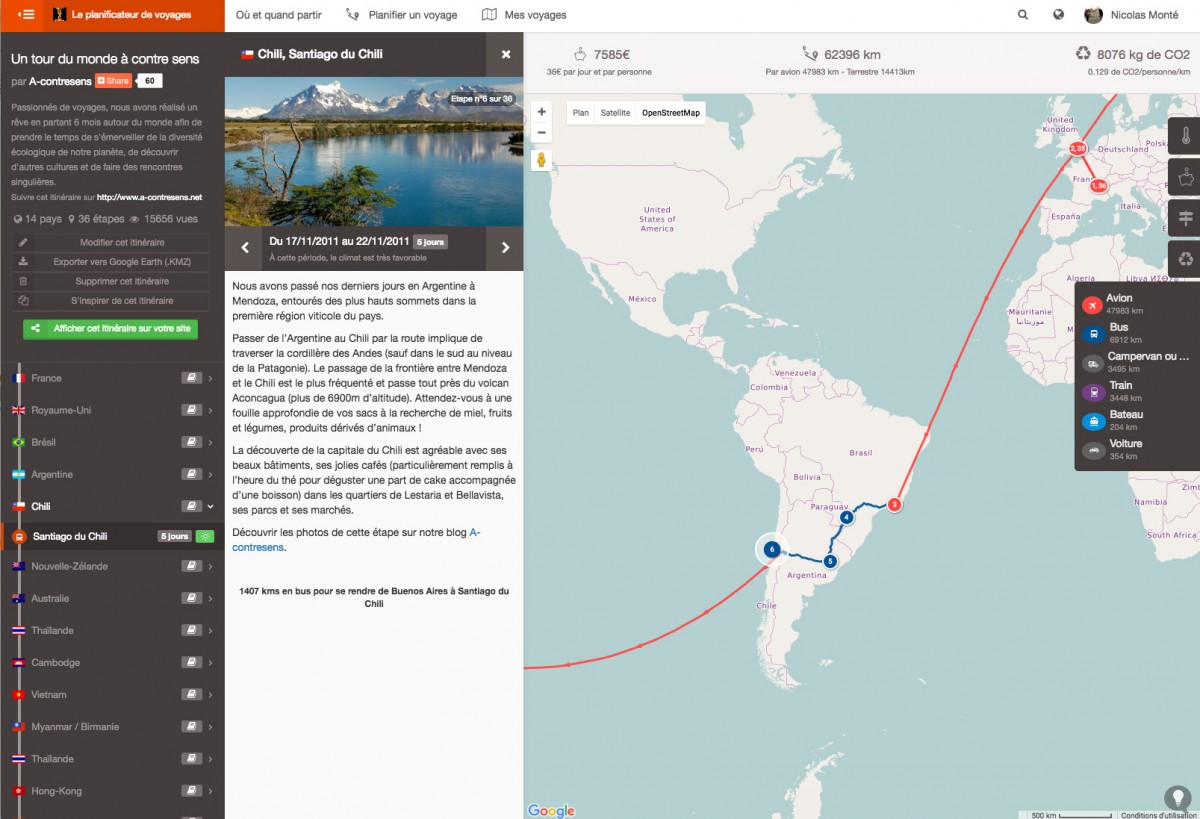Zoom in on the map
This screenshot has height=819, width=1200.
tap(541, 112)
